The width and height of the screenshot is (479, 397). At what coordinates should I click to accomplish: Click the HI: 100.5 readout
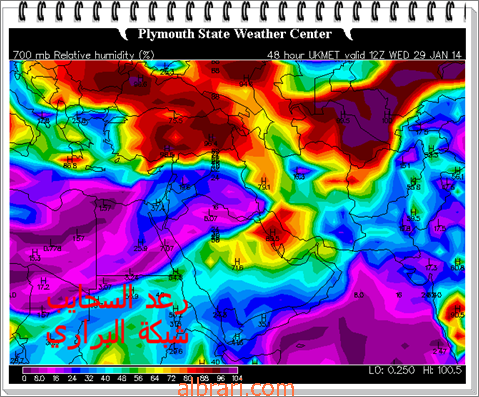[442, 370]
